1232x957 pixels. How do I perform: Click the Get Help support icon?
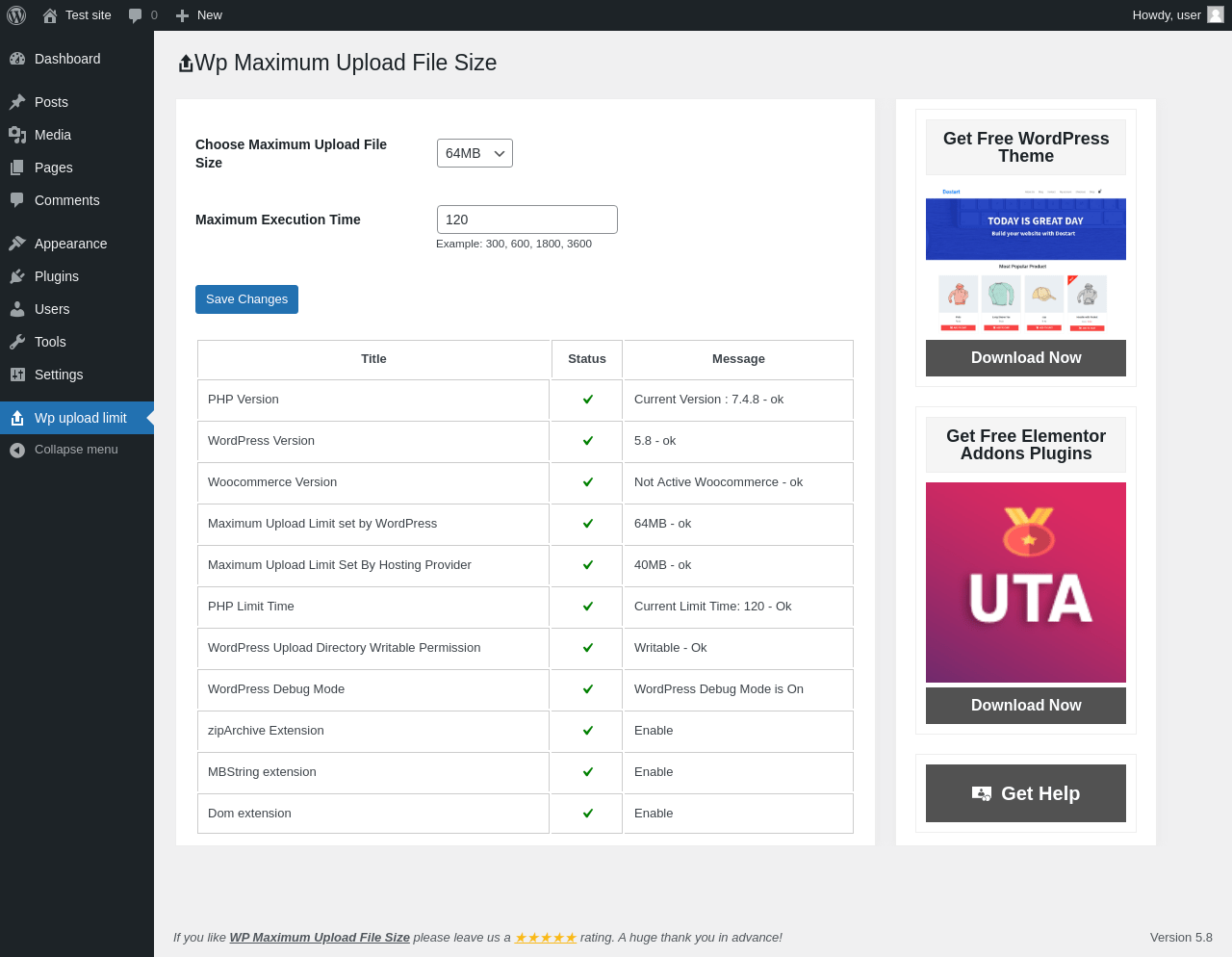coord(982,793)
